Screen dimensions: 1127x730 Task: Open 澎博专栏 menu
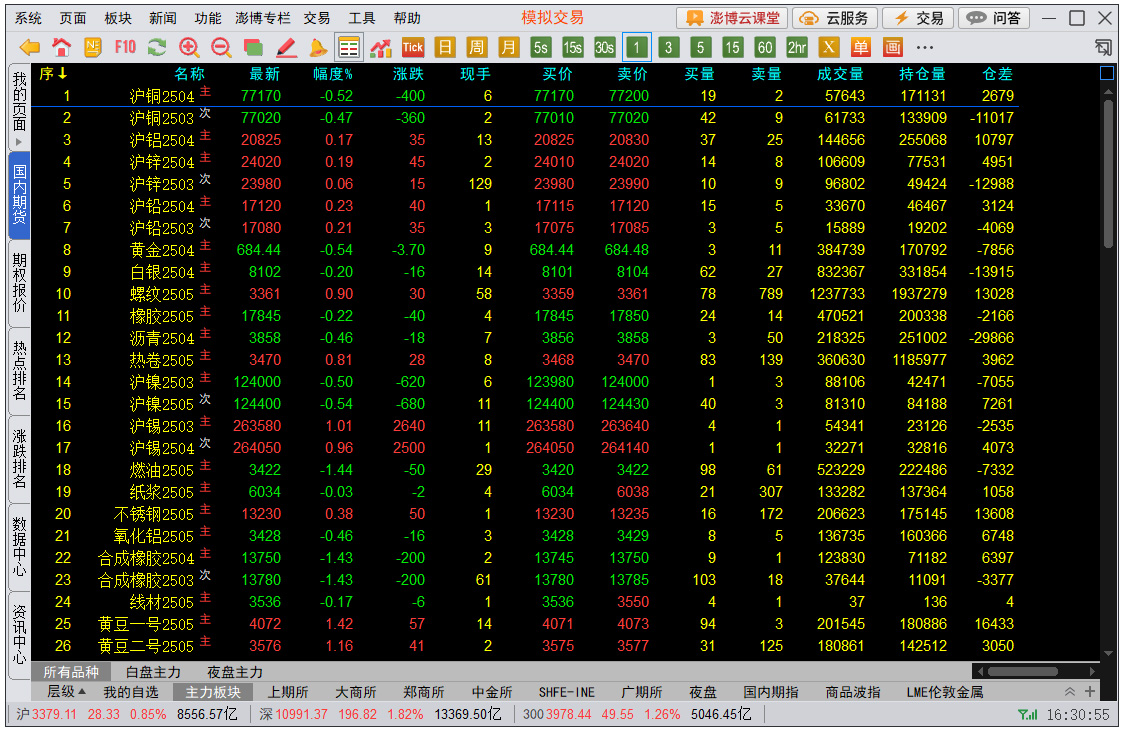(262, 18)
